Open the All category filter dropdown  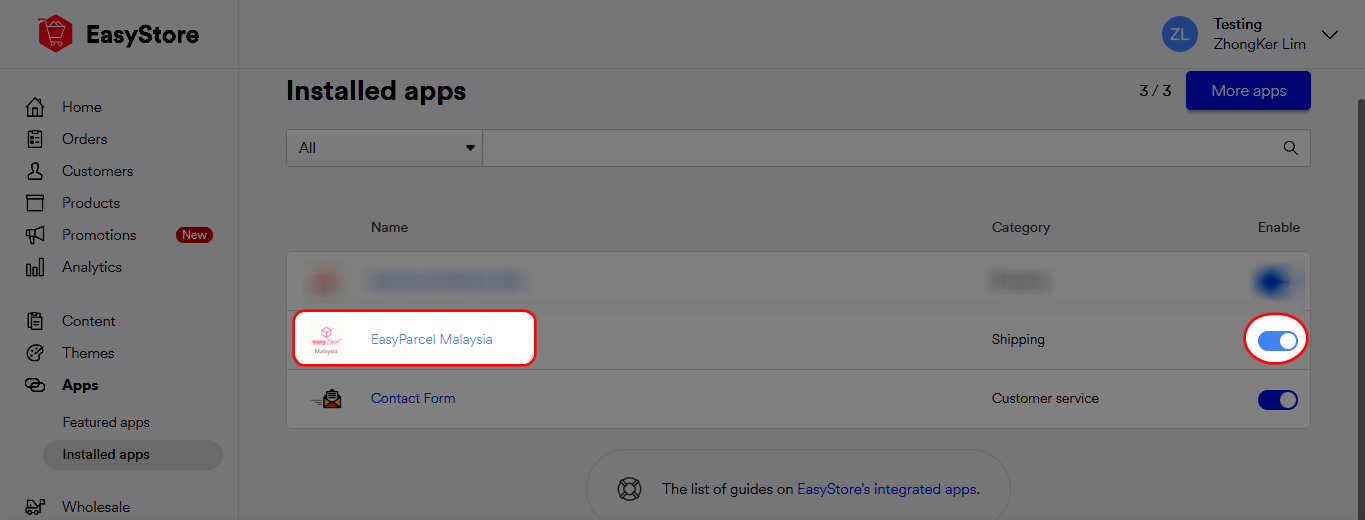tap(384, 148)
